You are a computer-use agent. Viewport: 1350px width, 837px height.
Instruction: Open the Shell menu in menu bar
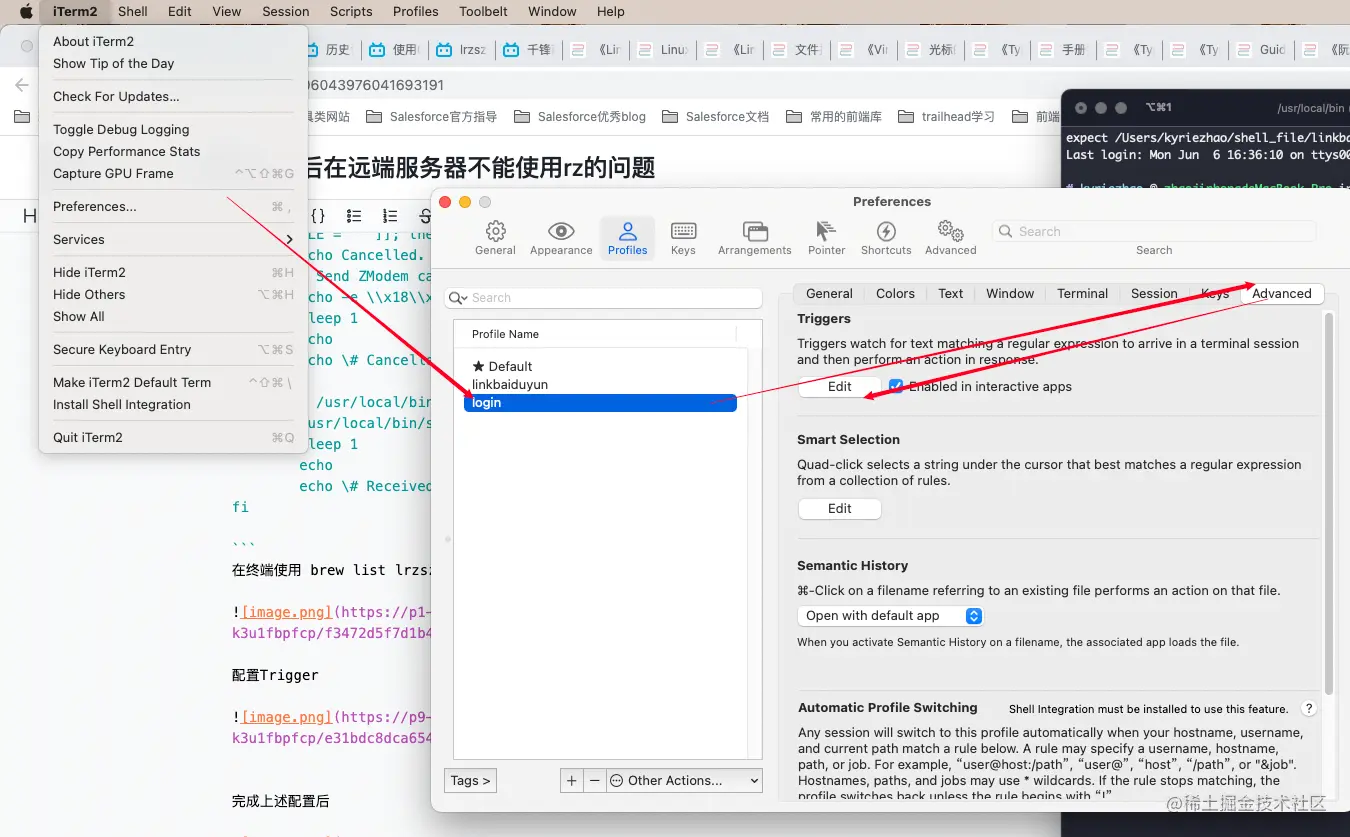coord(132,12)
